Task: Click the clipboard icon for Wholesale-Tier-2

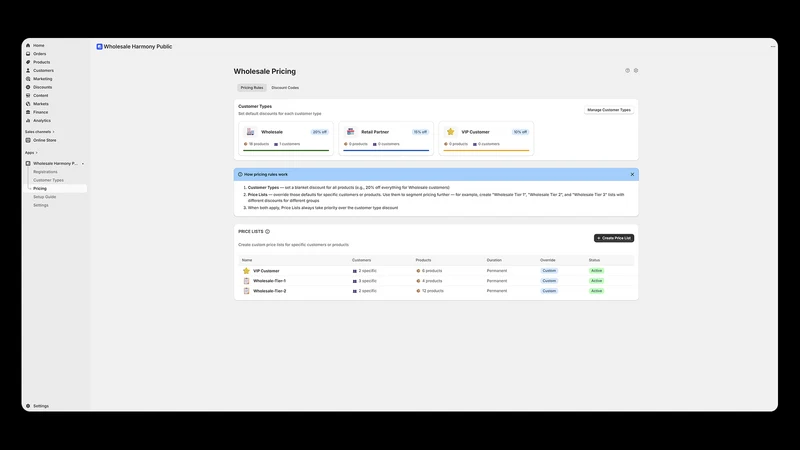Action: 246,291
